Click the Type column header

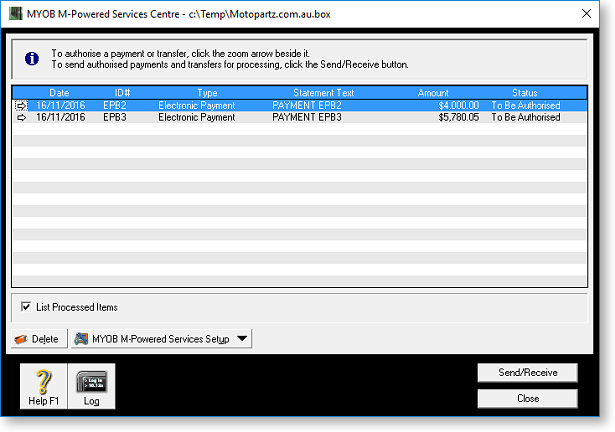(207, 93)
